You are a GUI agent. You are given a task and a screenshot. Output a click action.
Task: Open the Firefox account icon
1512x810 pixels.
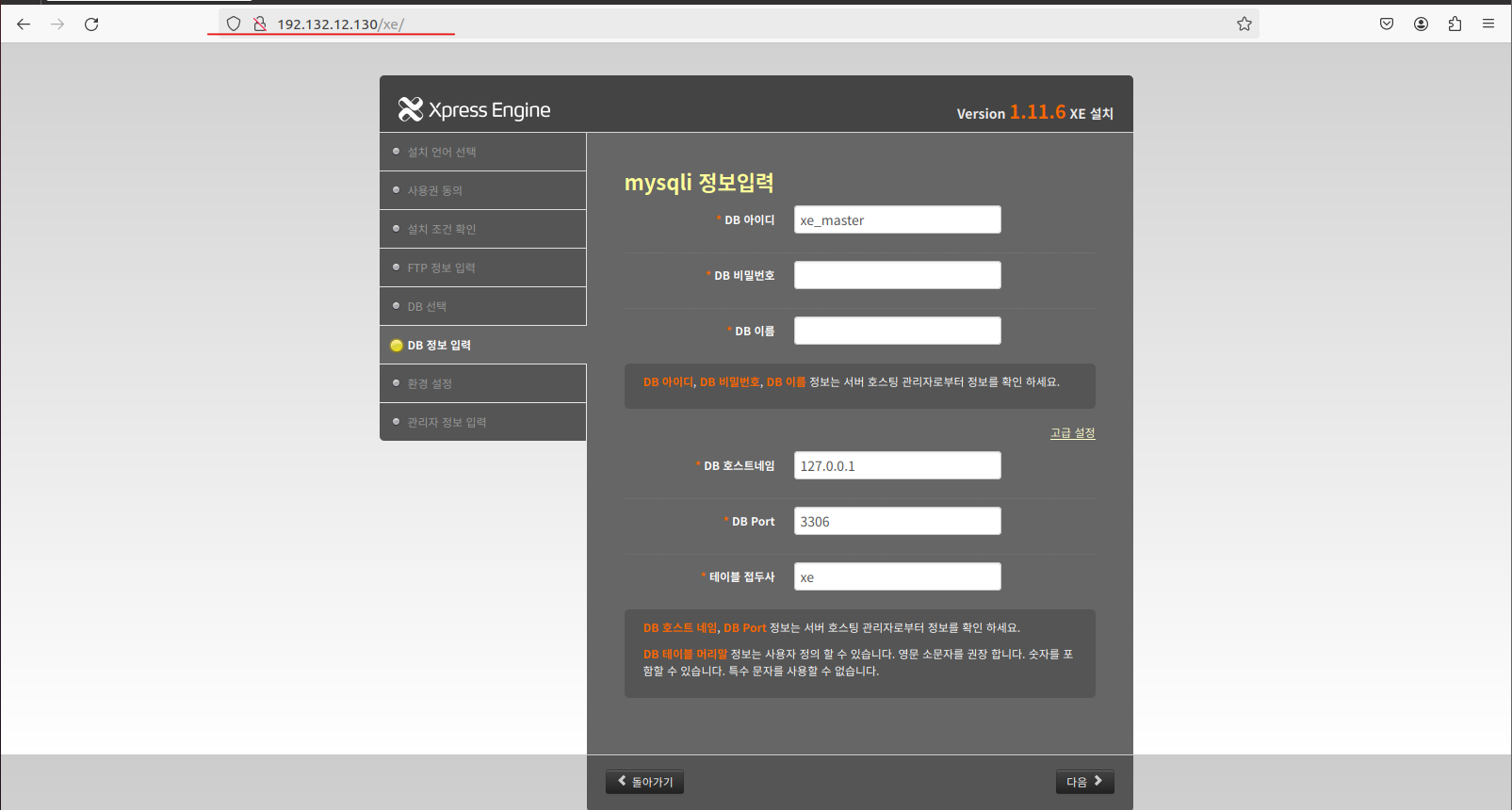(x=1421, y=24)
